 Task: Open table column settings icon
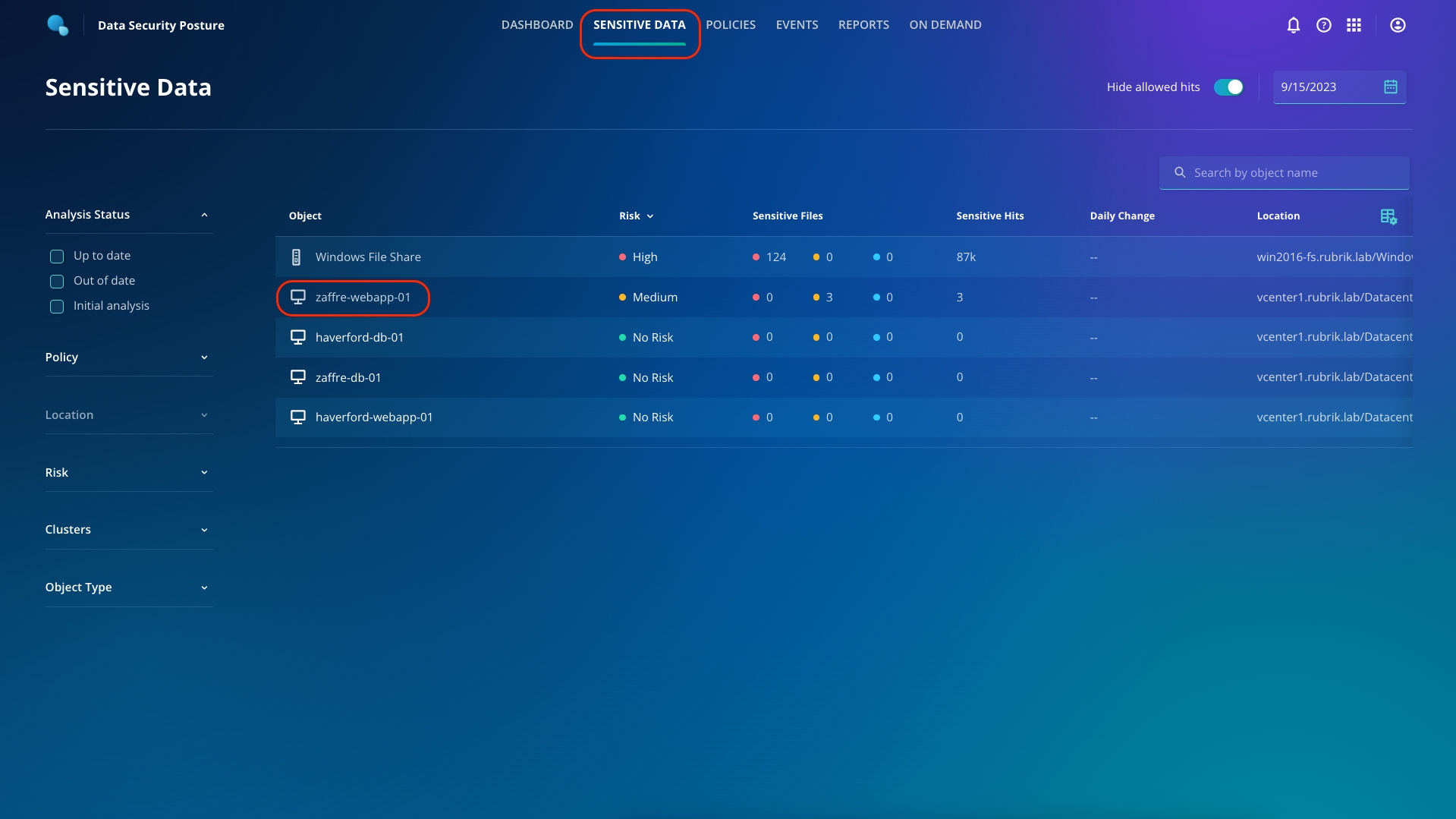(1388, 216)
